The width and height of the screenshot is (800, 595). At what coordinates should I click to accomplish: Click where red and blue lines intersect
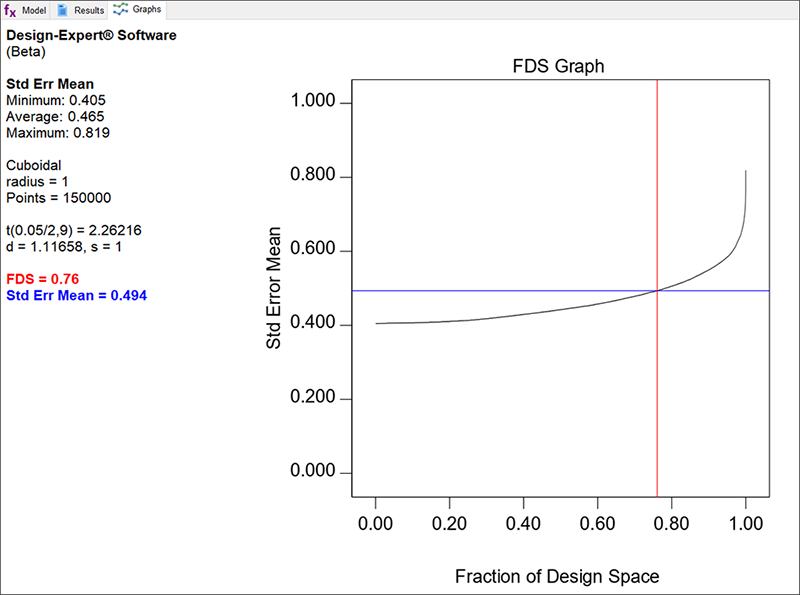click(x=657, y=291)
